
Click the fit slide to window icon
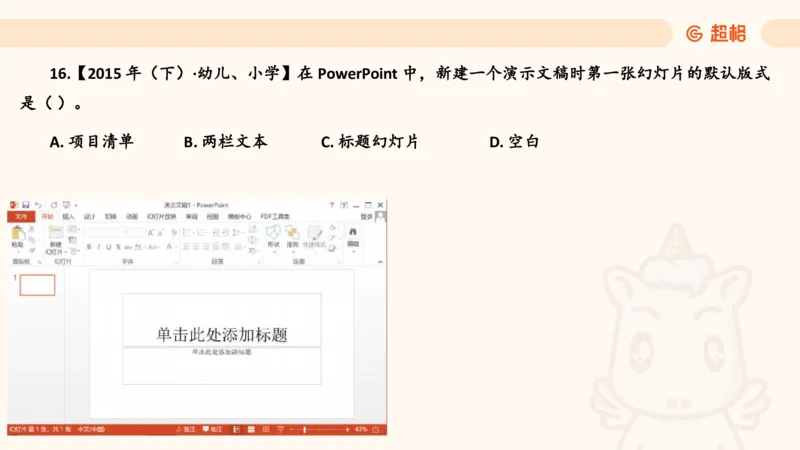coord(376,430)
